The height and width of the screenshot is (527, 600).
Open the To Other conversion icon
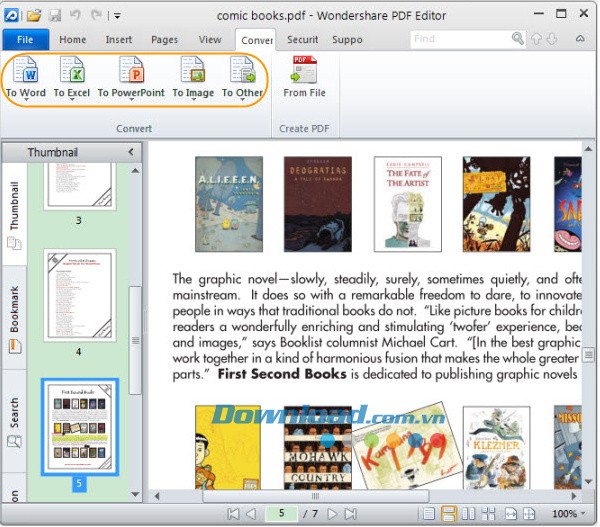(243, 70)
